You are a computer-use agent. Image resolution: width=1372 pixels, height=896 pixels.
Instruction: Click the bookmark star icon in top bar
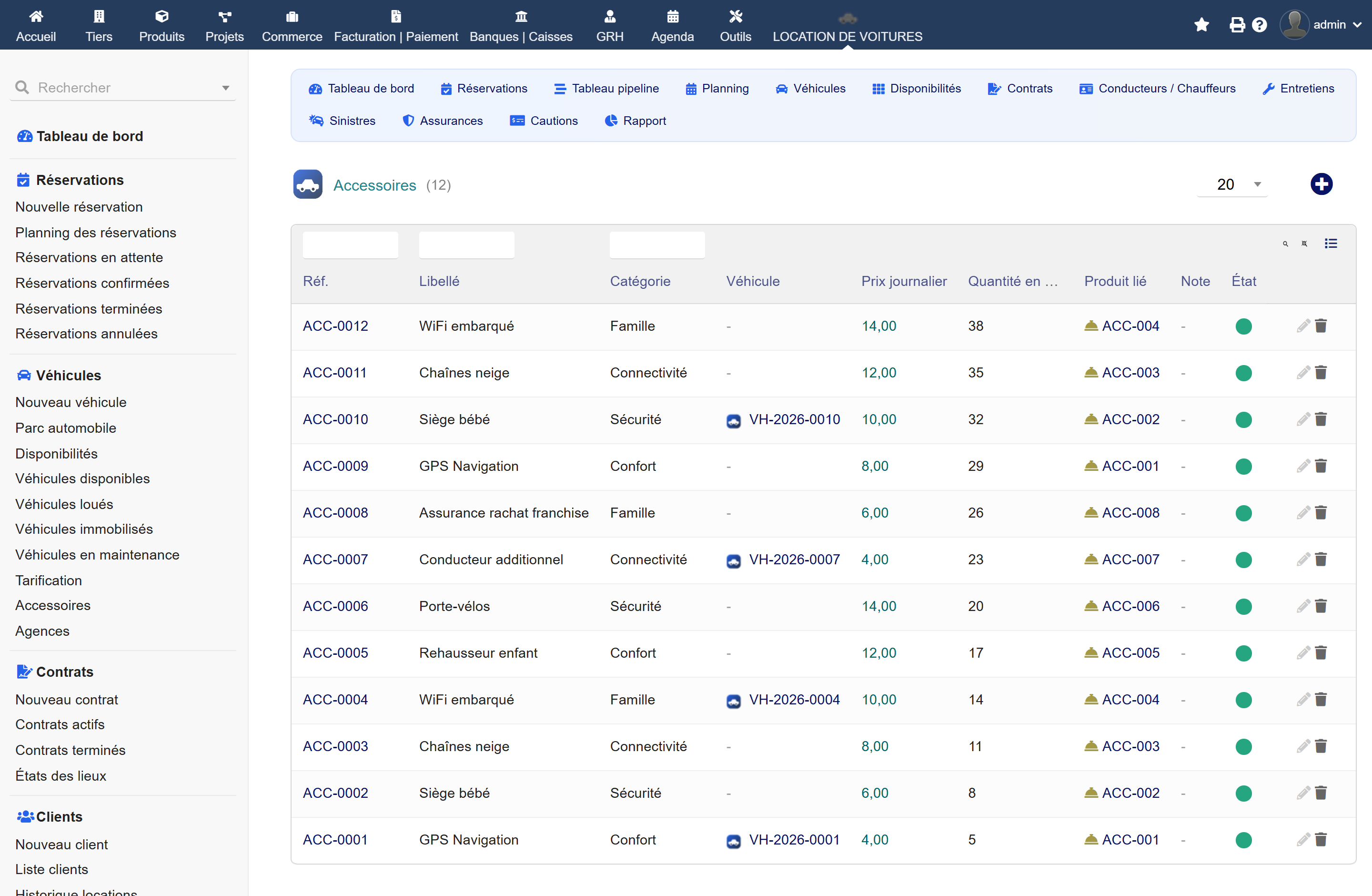1202,25
